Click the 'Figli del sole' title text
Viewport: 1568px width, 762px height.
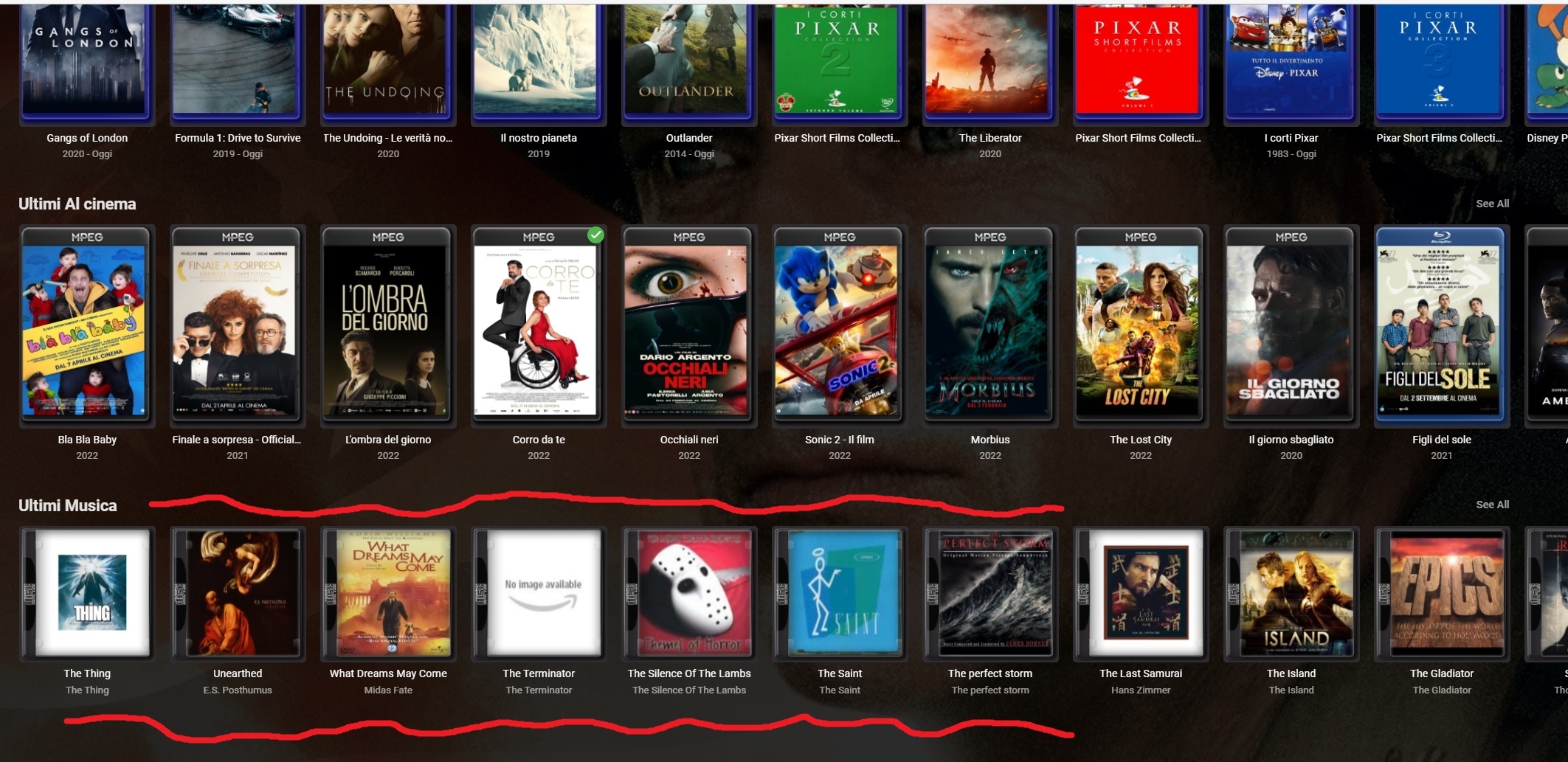pos(1442,440)
